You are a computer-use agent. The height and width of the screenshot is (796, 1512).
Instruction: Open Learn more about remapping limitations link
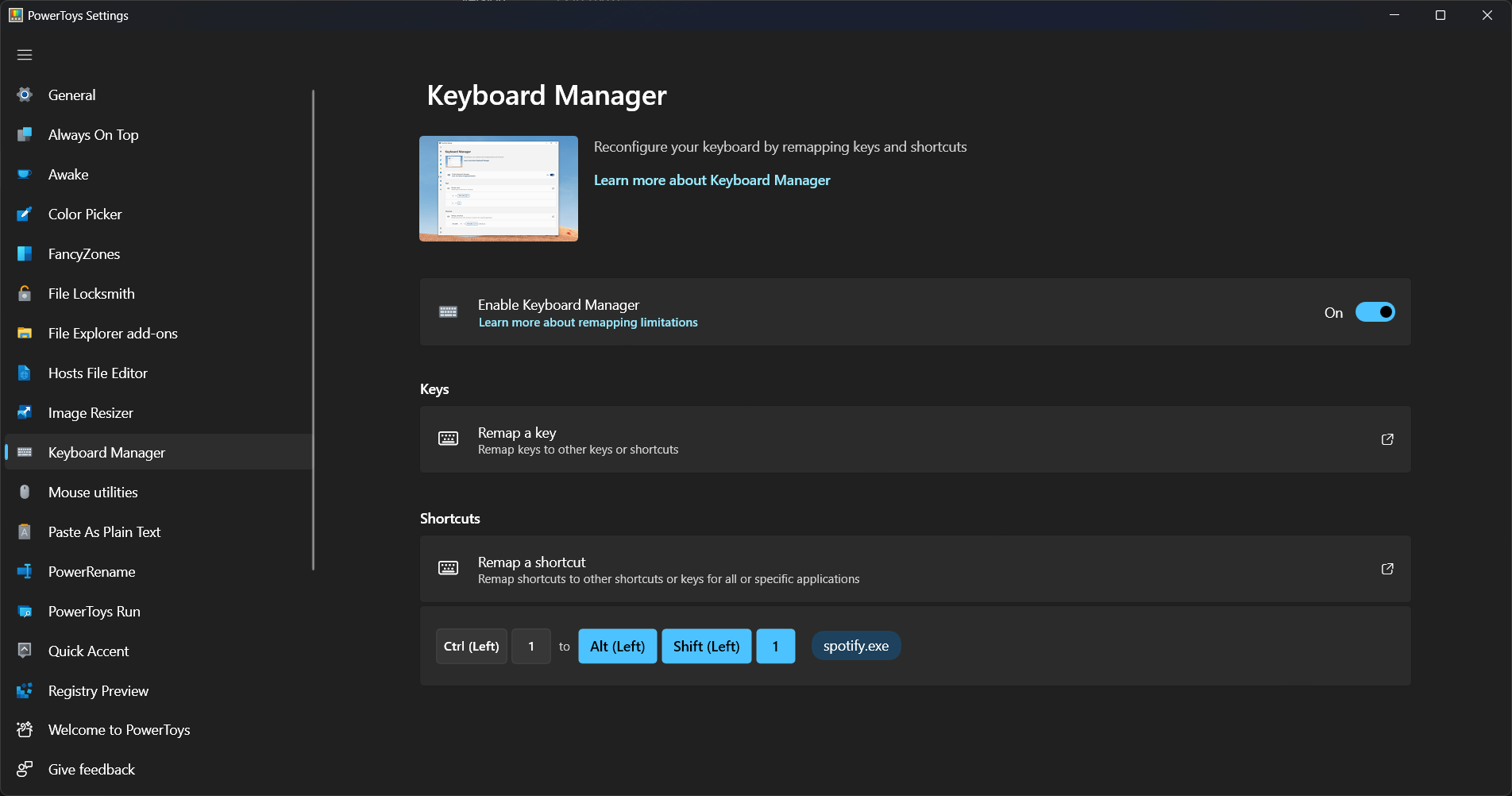(588, 323)
